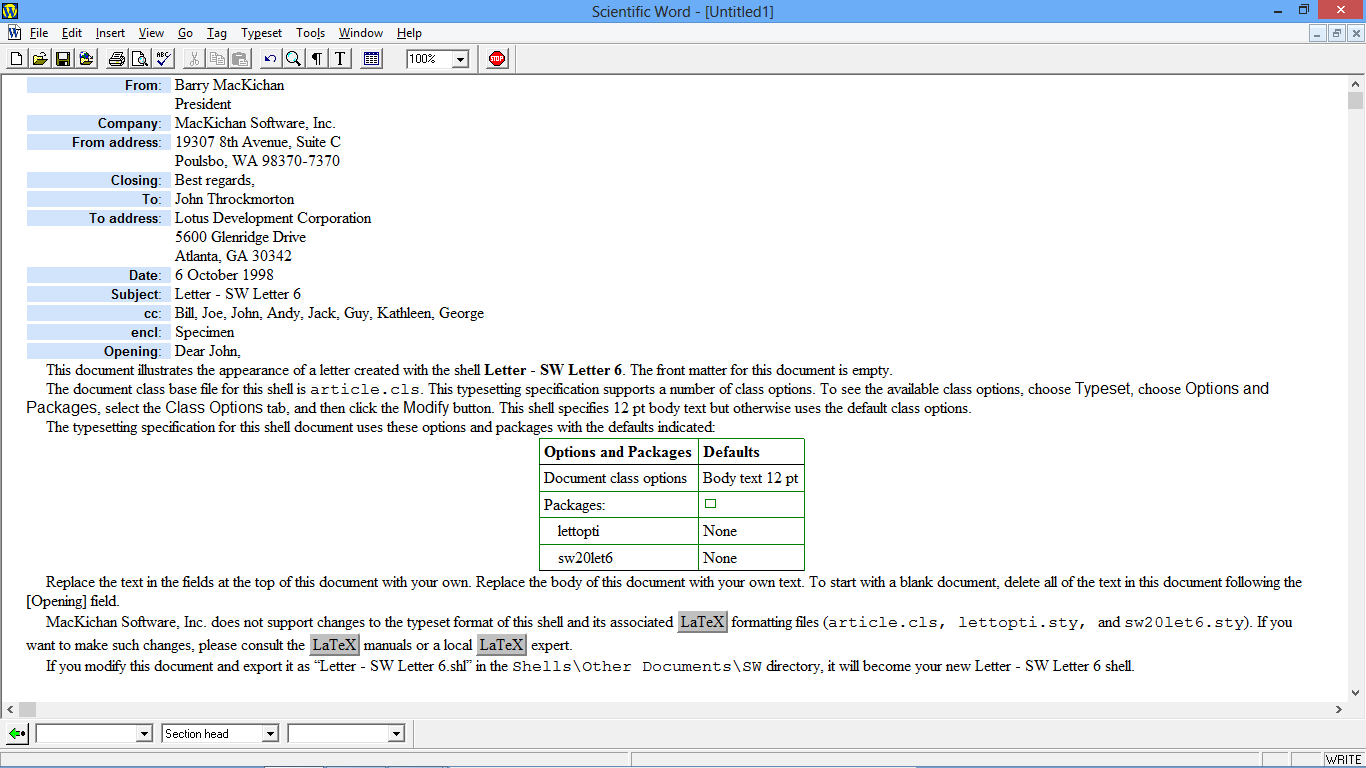Open the Insert menu

pos(110,33)
